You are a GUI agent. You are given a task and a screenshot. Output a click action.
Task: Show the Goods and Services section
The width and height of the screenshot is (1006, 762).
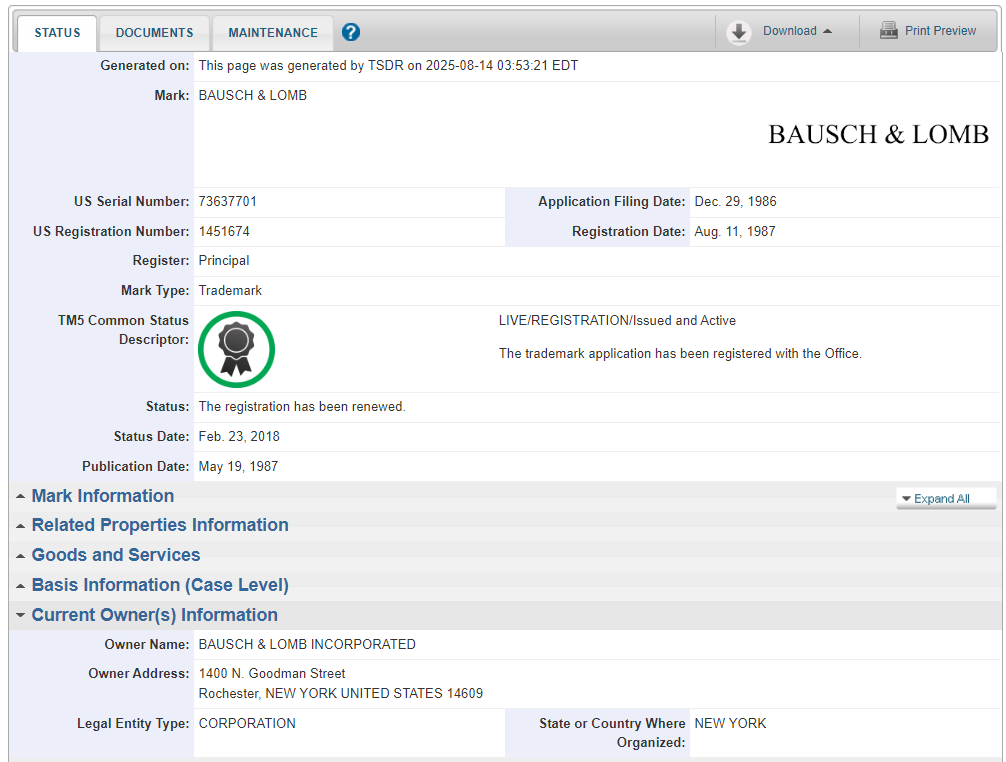(x=115, y=555)
